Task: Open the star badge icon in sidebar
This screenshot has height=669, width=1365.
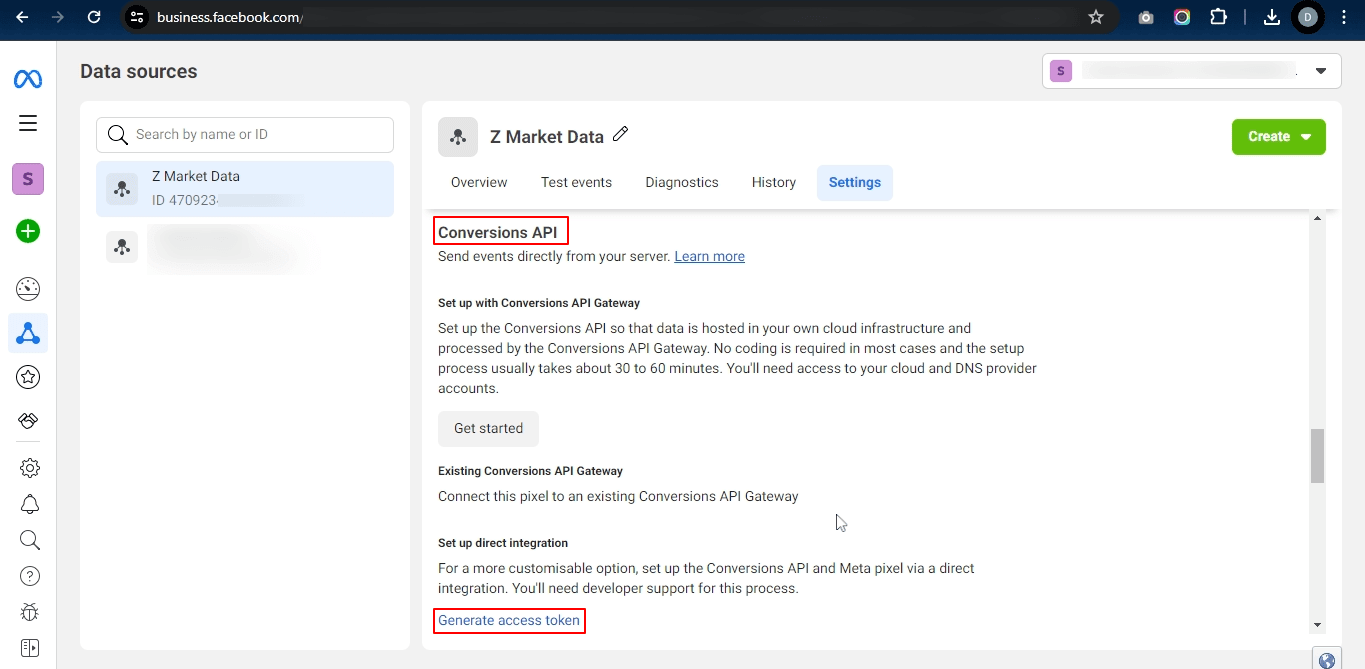Action: (28, 377)
